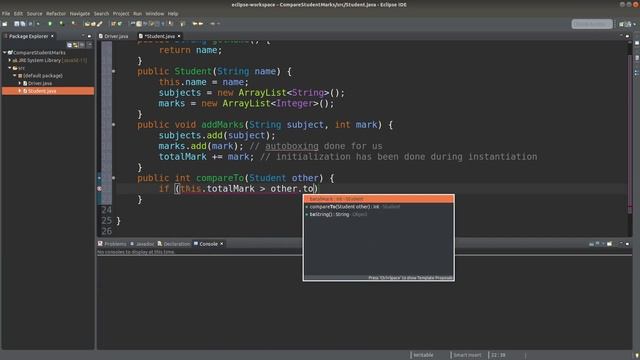Screen dimensions: 640x360
Task: Click Collapse All in Package Explorer
Action: [x=69, y=45]
